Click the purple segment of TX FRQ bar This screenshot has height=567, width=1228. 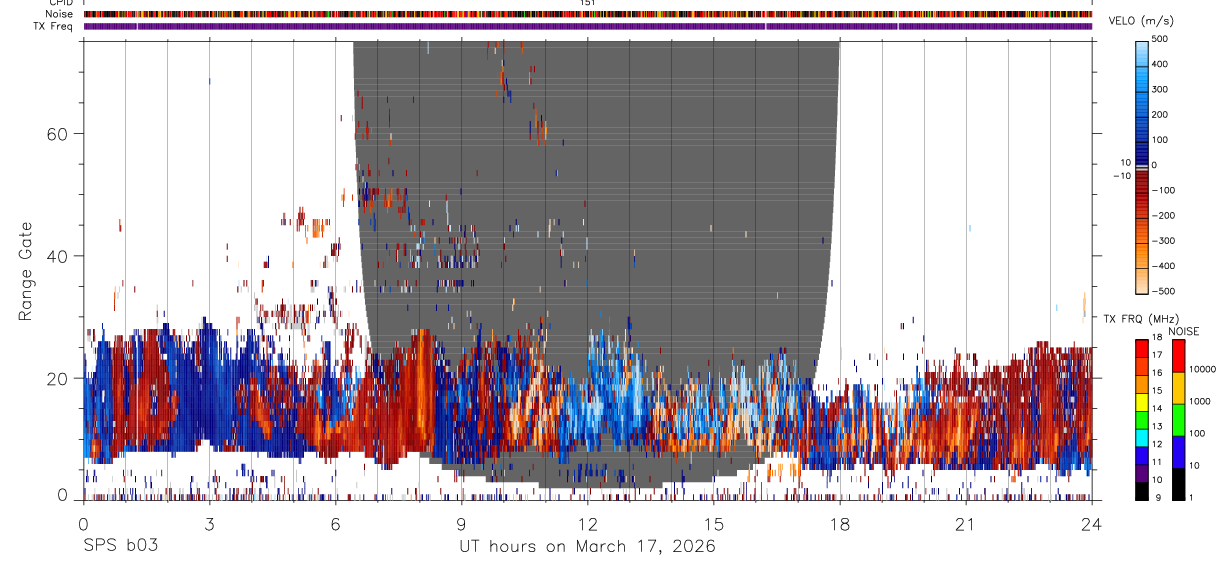pyautogui.click(x=1142, y=472)
